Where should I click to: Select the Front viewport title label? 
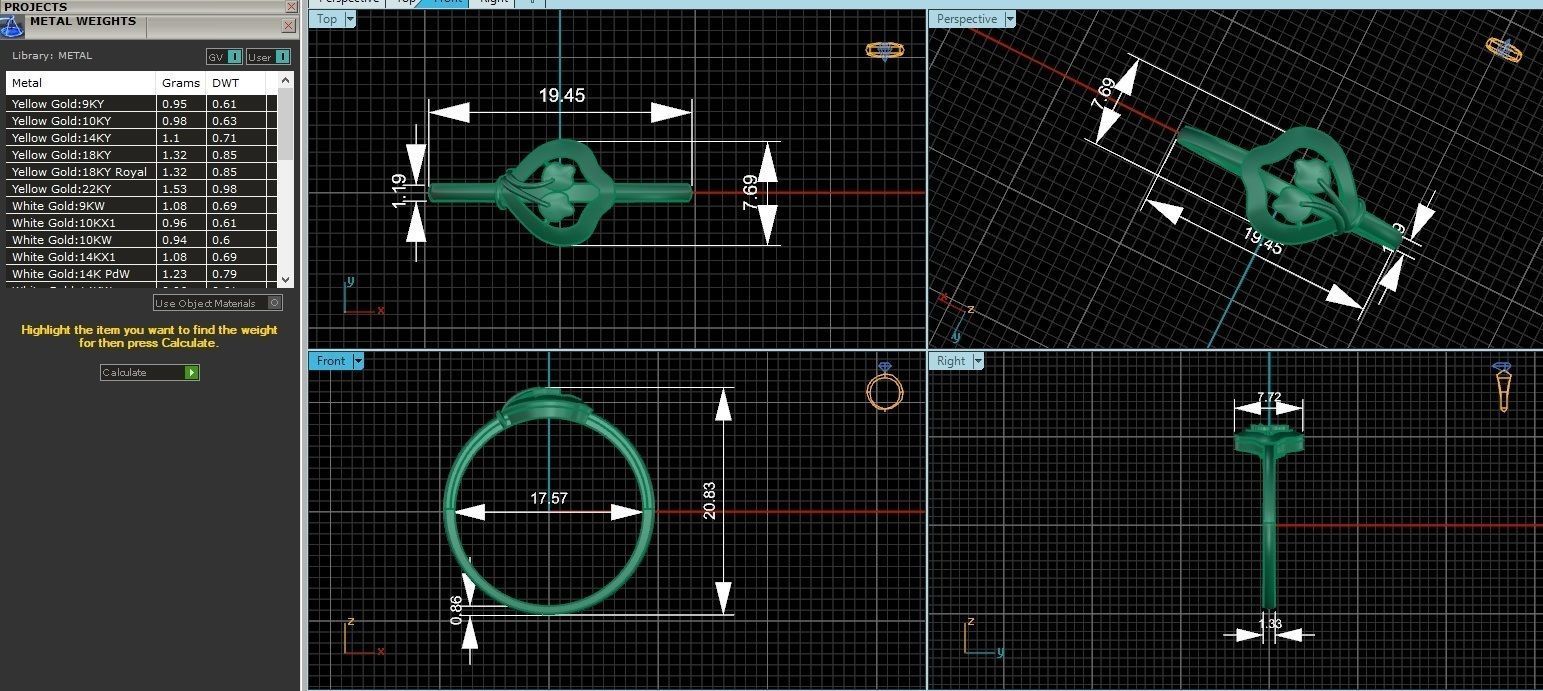click(330, 361)
